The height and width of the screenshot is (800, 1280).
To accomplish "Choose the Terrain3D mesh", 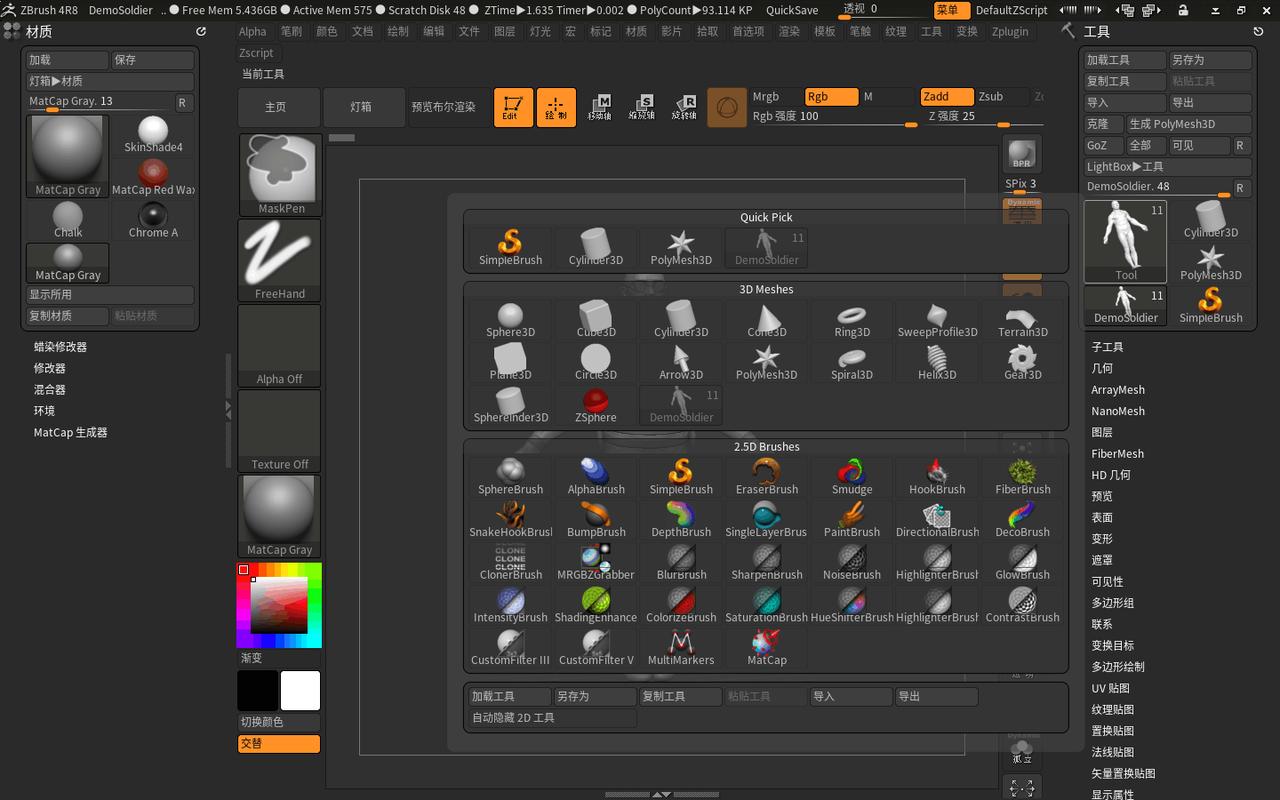I will (1023, 320).
